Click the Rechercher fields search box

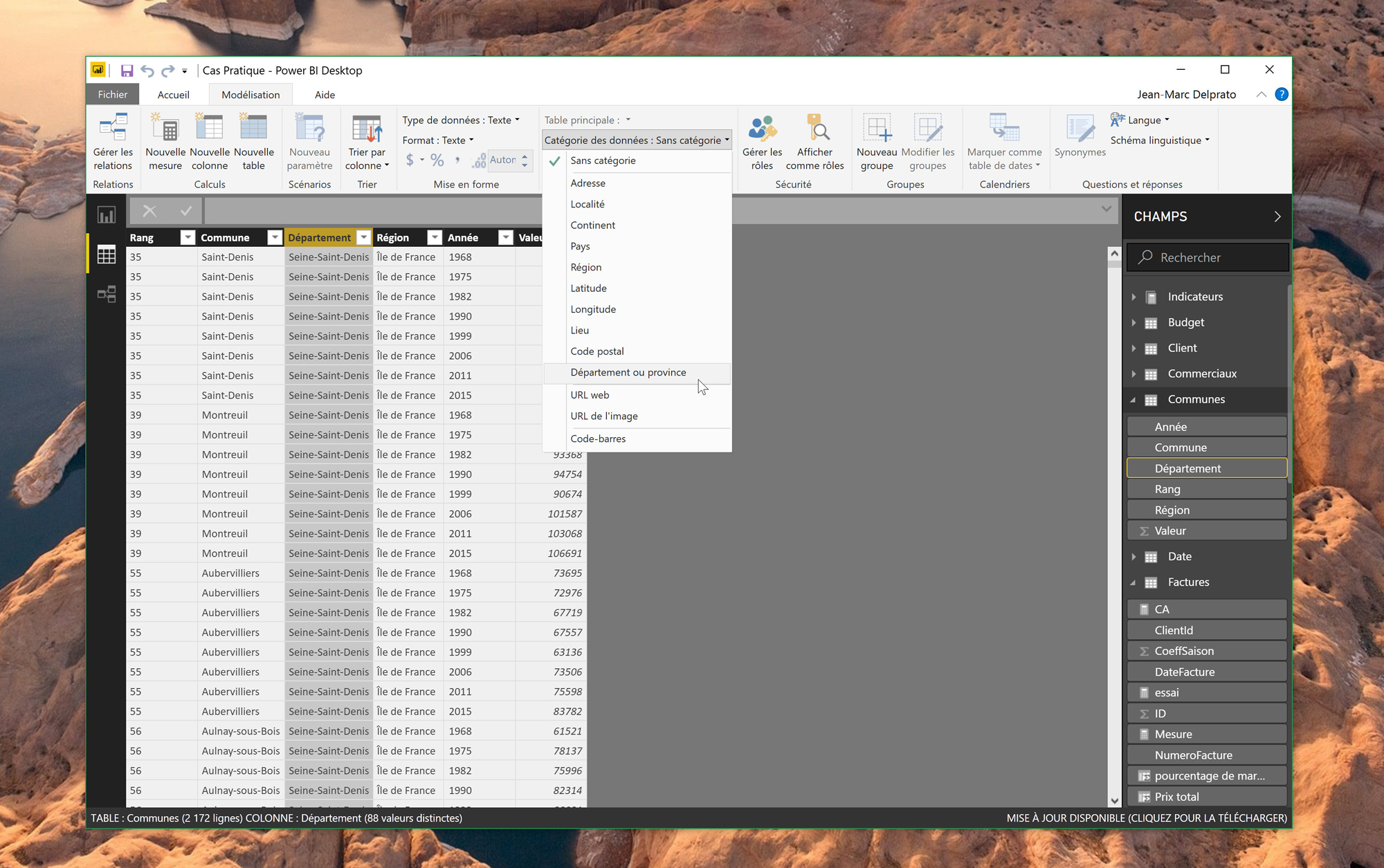click(1208, 257)
